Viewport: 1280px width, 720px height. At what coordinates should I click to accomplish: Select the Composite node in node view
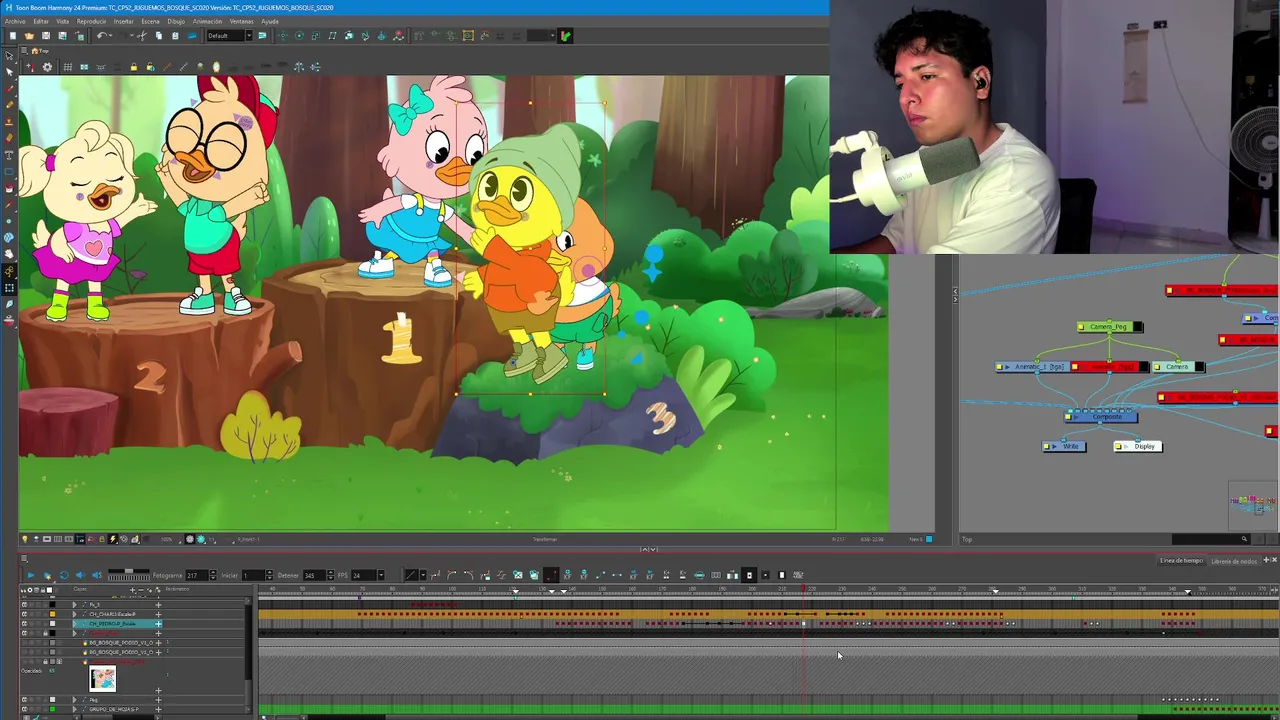pos(1101,417)
